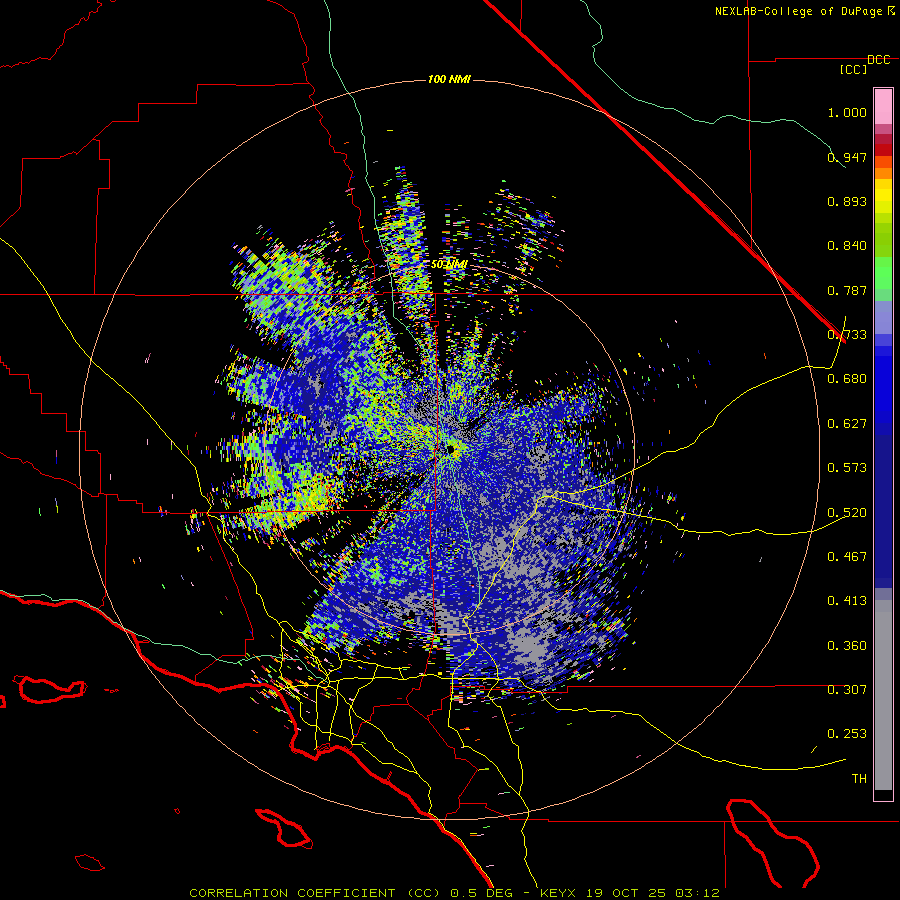Click the 03:12 timestamp

coord(697,893)
